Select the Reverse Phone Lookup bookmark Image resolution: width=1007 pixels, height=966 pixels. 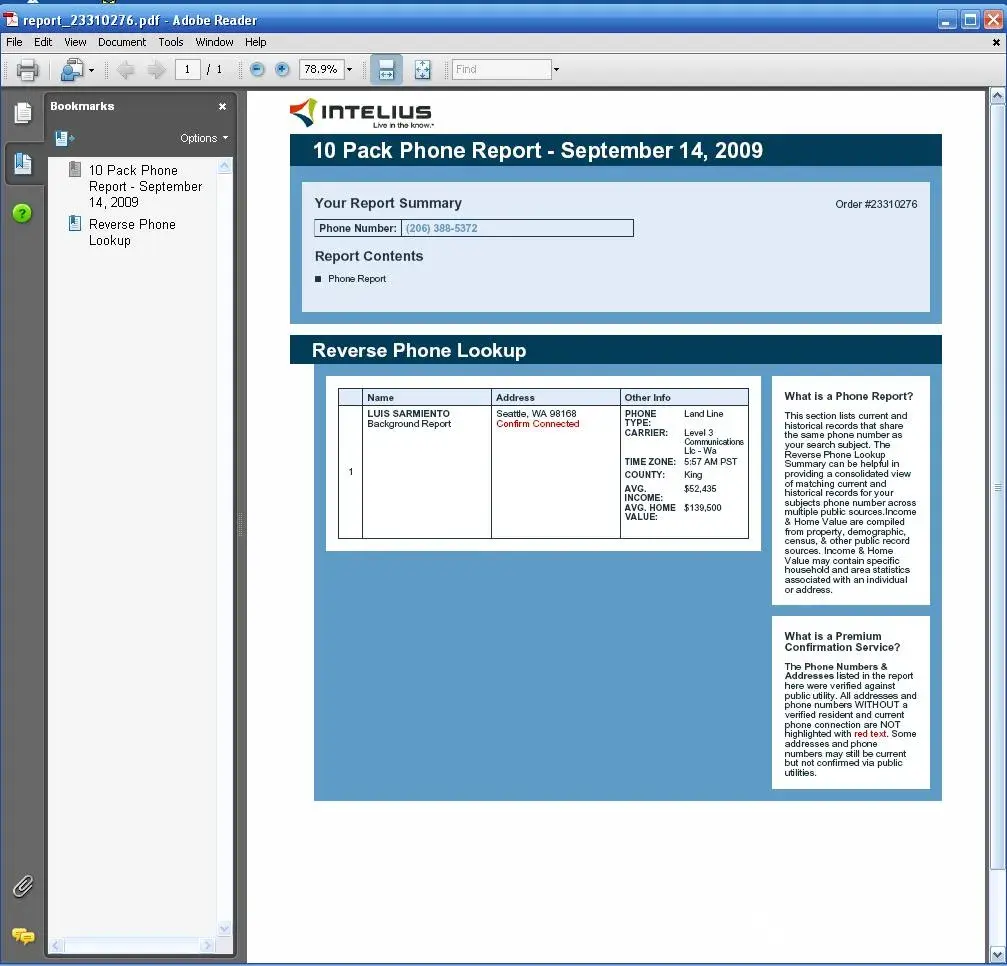(x=132, y=232)
